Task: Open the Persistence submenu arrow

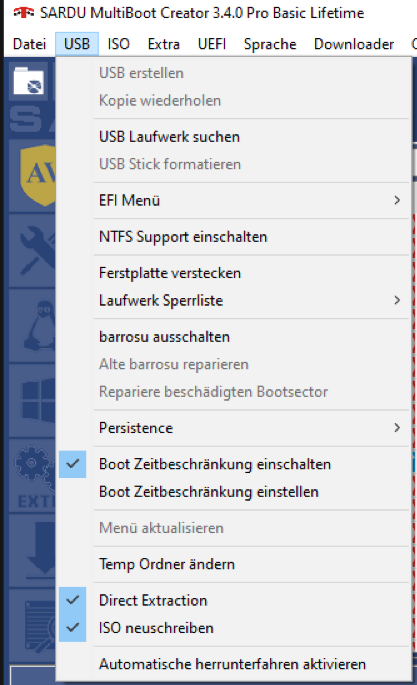Action: [x=396, y=428]
